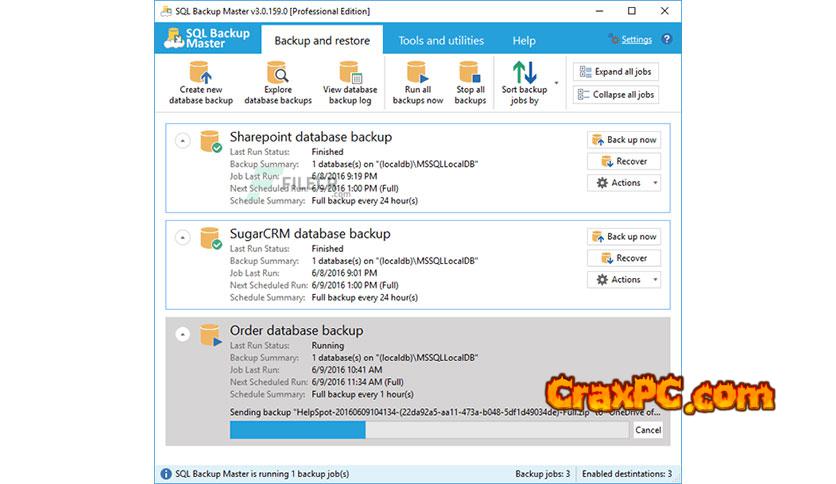Click the blue question mark help icon

point(666,39)
